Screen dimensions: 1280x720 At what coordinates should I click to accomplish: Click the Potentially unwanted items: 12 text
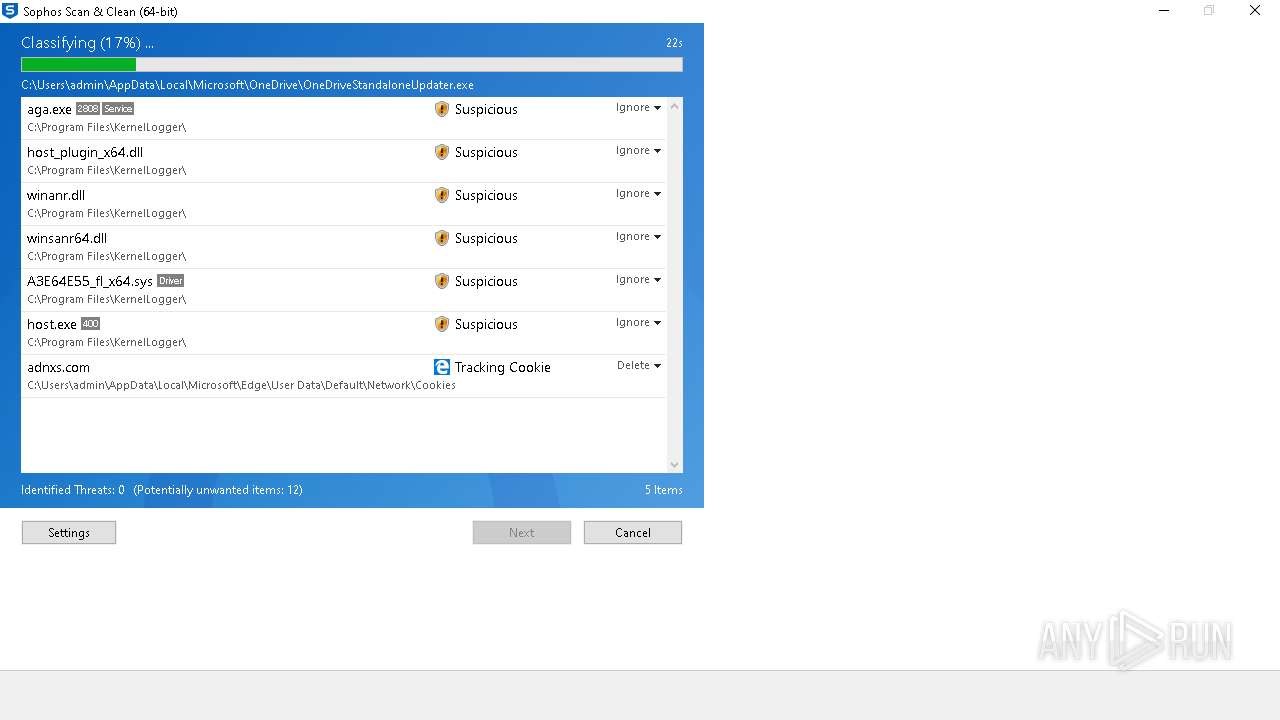click(x=218, y=490)
